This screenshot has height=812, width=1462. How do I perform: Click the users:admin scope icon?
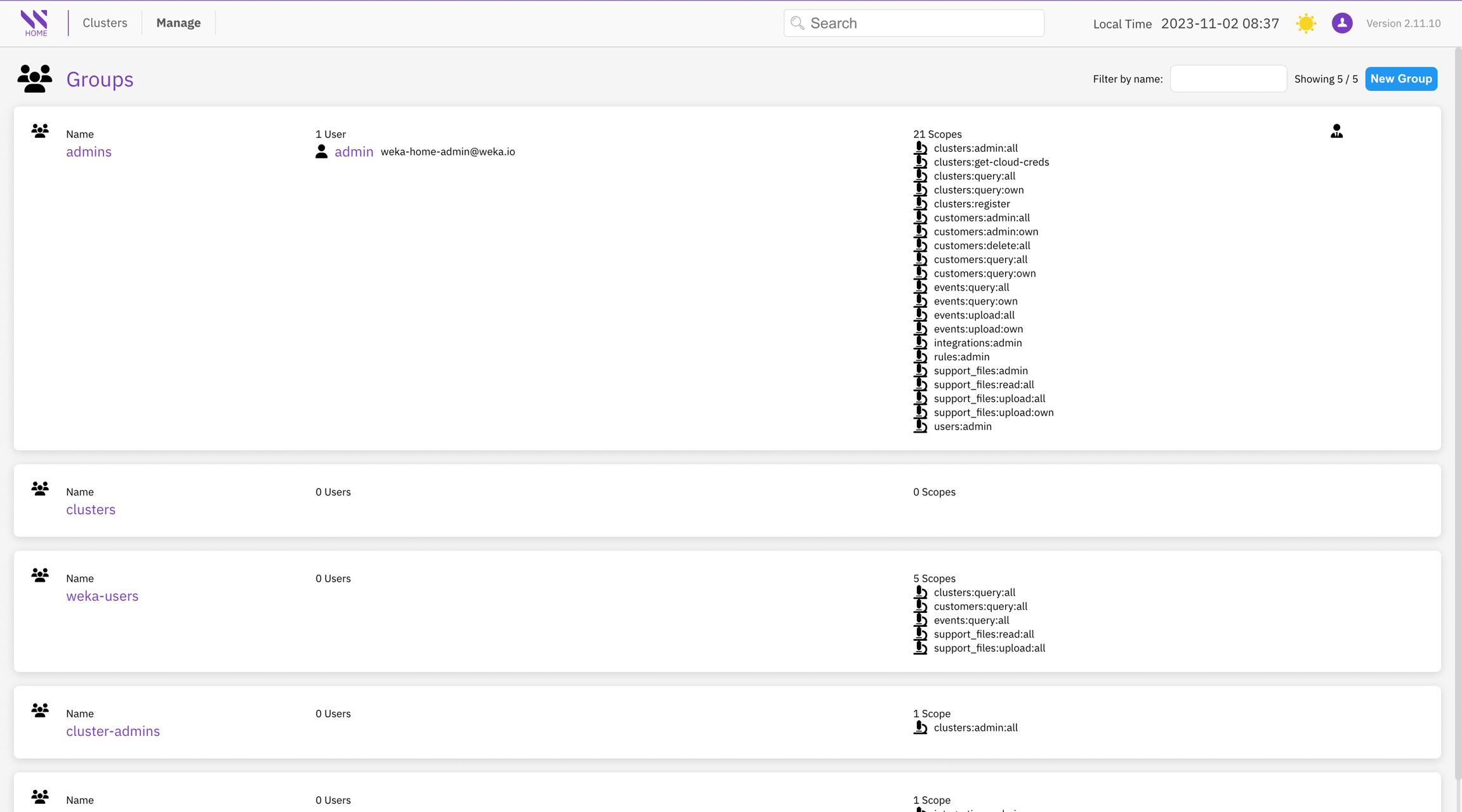click(x=920, y=426)
